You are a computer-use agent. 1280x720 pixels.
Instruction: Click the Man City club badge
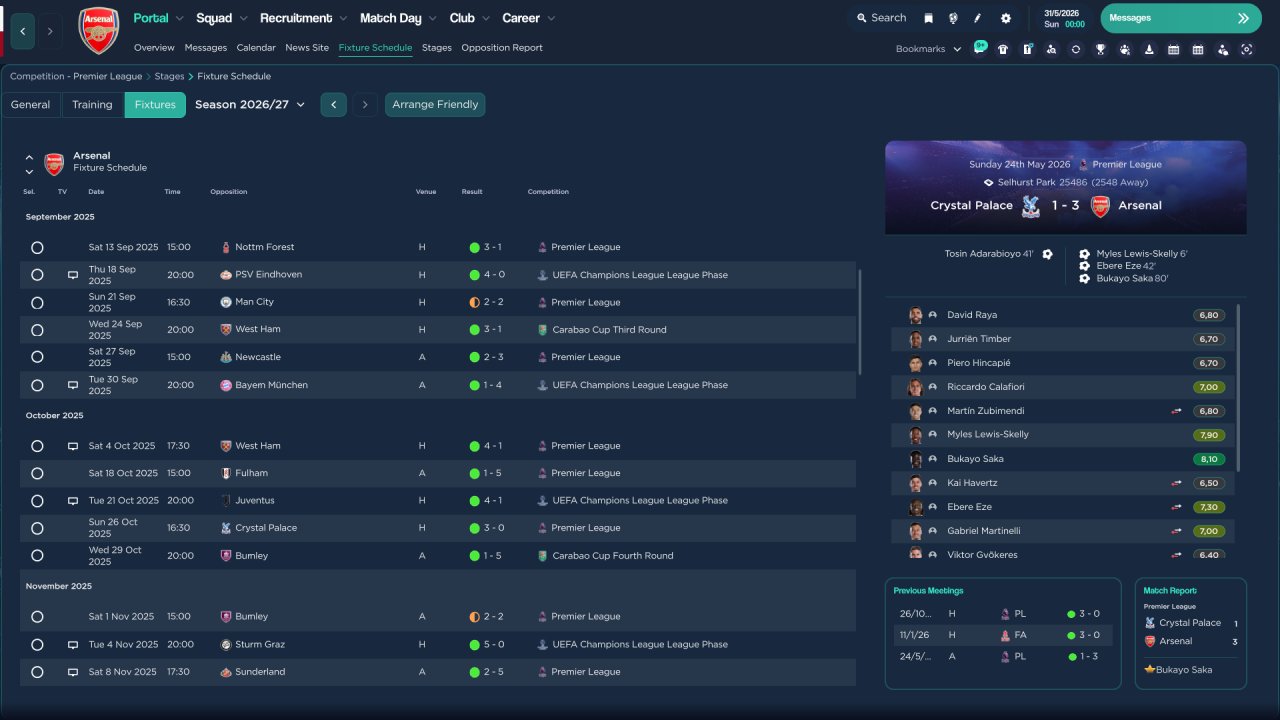point(226,302)
